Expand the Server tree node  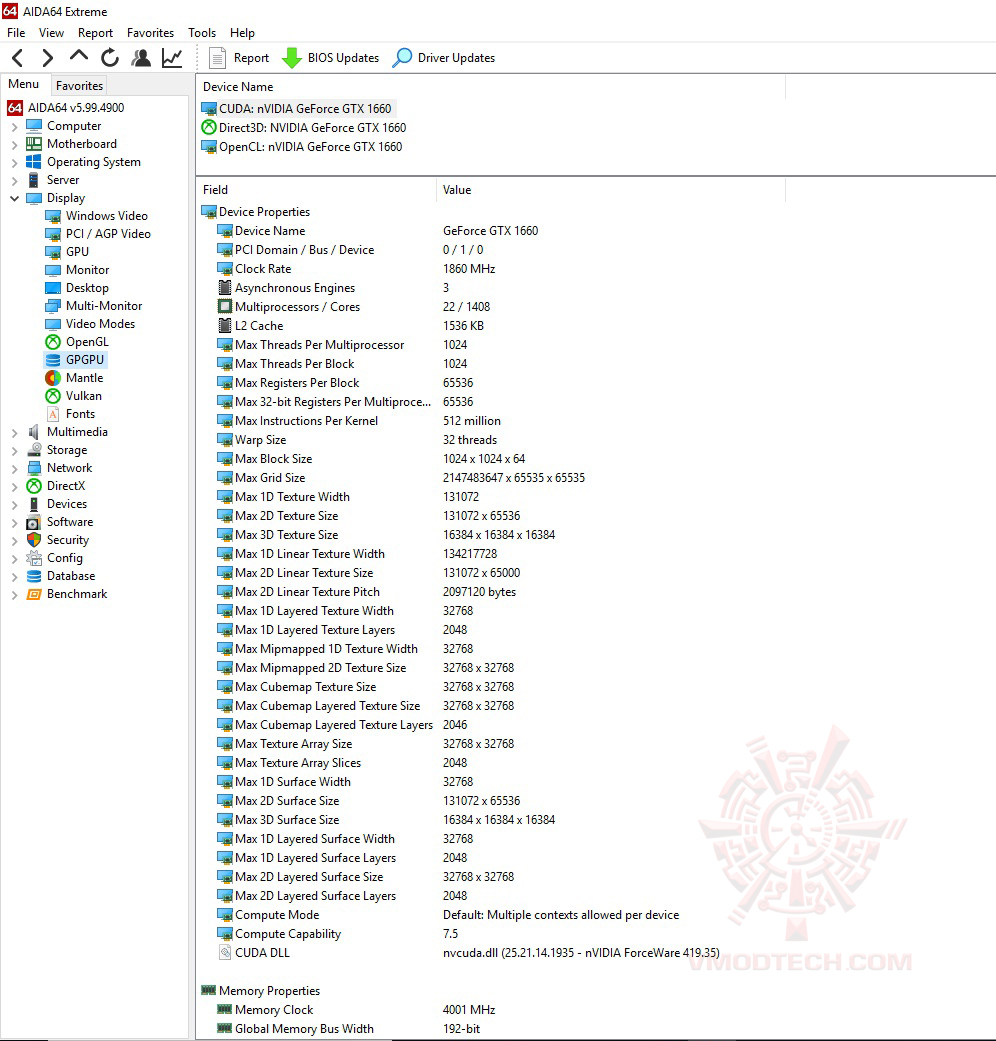click(15, 180)
